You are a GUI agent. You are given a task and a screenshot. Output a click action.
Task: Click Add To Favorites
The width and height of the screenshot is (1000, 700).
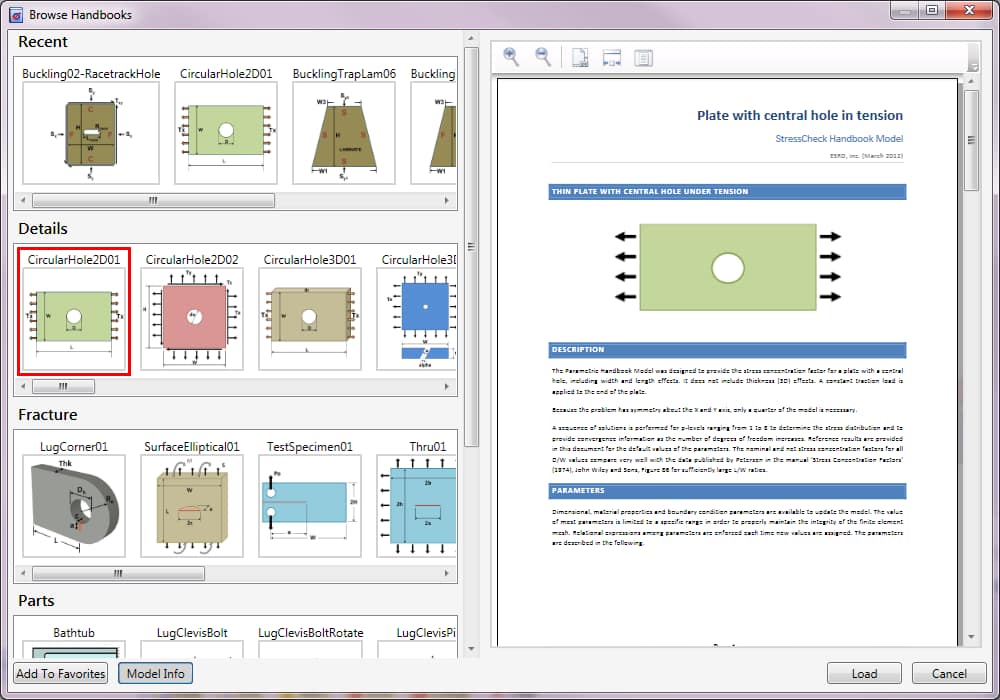61,673
